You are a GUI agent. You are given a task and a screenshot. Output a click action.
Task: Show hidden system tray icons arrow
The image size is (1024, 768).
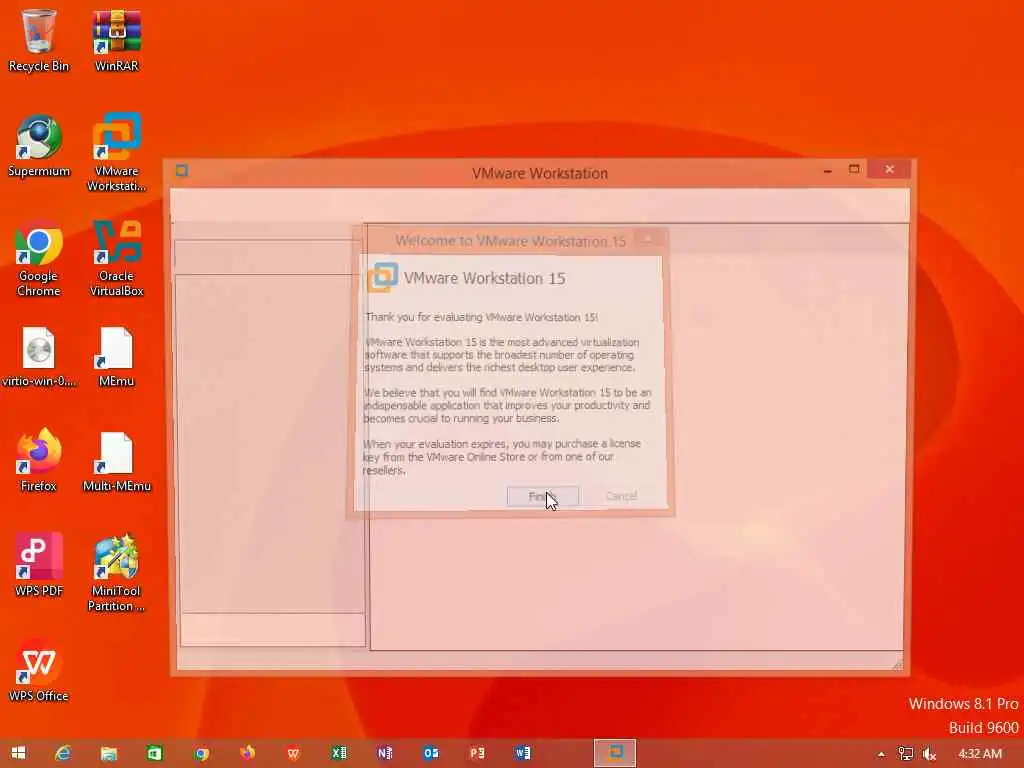tap(881, 754)
